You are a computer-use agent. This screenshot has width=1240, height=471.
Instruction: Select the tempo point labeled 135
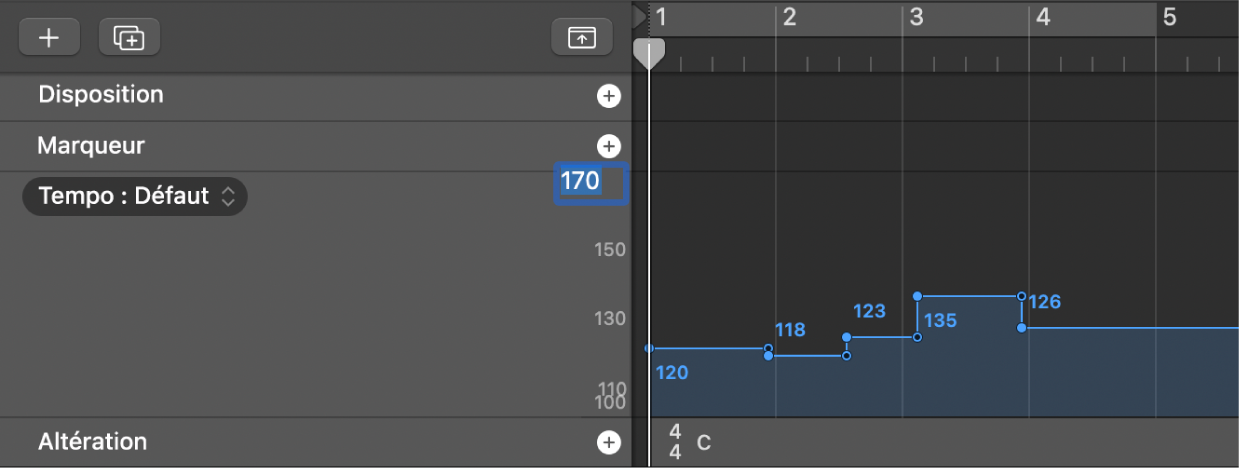[918, 297]
